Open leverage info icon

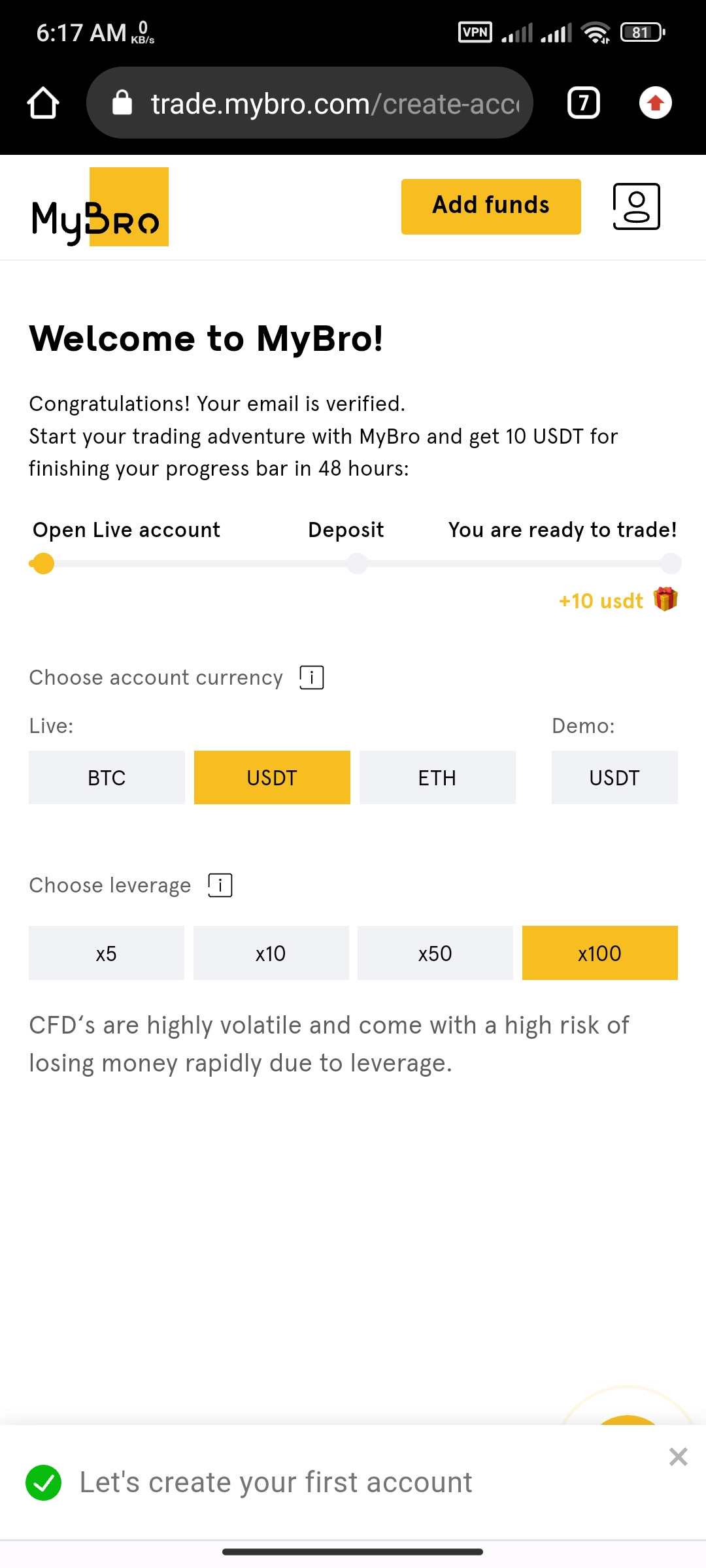pyautogui.click(x=220, y=885)
